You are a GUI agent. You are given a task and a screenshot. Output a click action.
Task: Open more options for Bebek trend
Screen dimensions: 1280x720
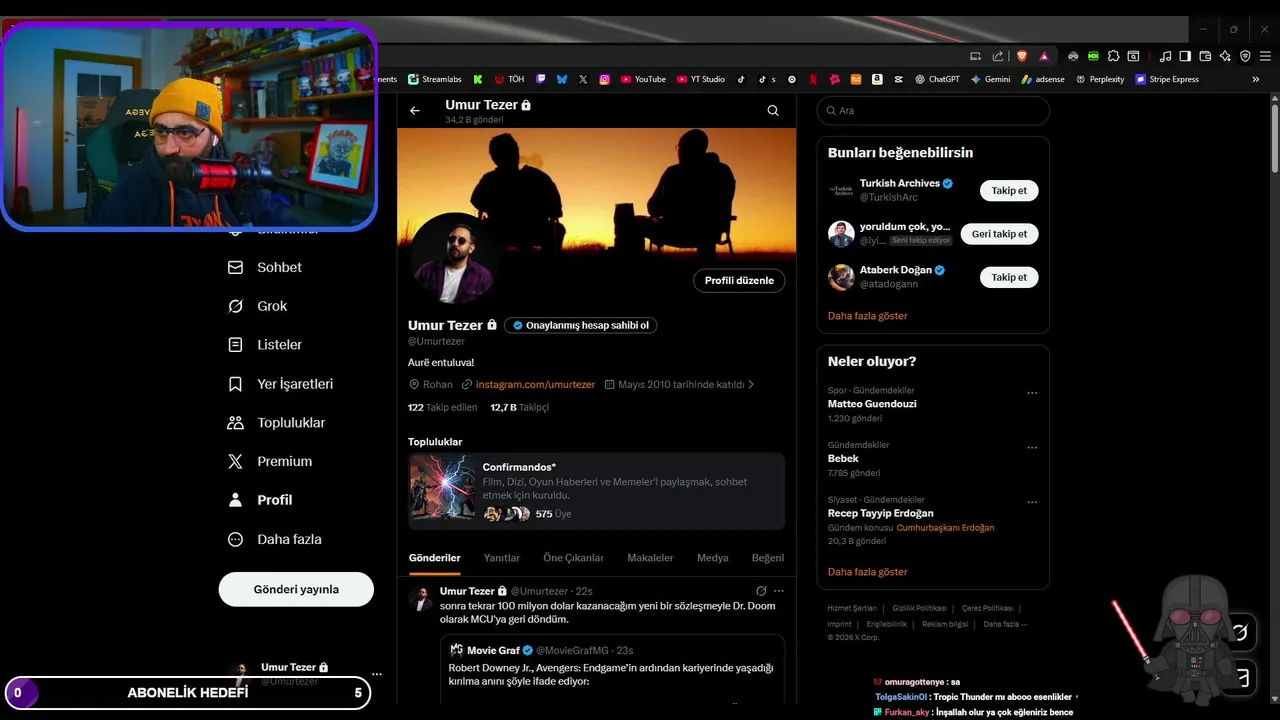[x=1032, y=447]
